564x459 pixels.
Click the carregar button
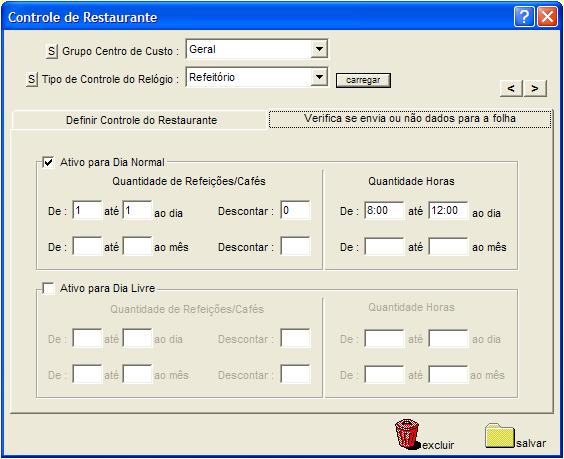point(363,80)
